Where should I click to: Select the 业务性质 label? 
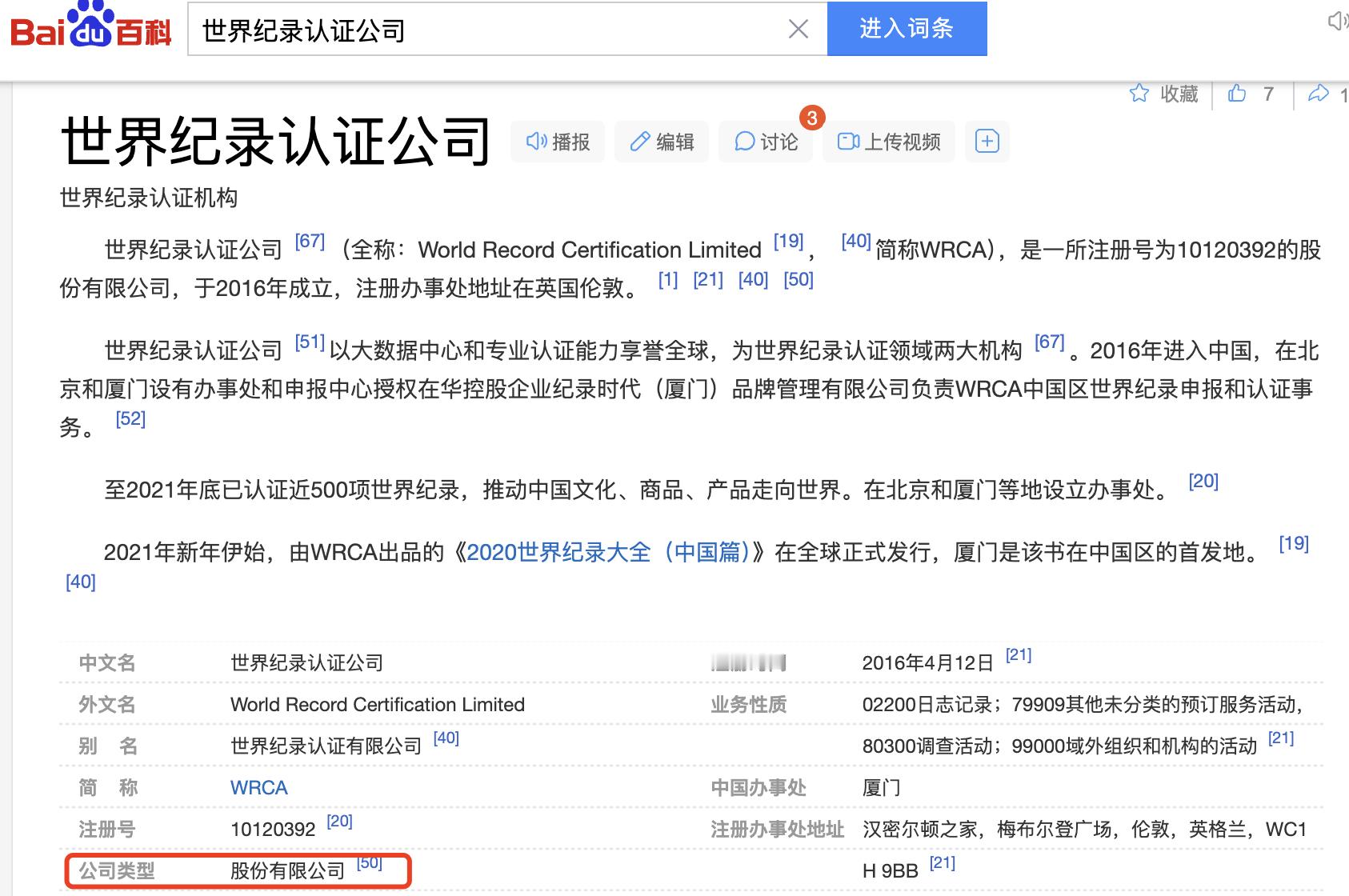[x=749, y=704]
